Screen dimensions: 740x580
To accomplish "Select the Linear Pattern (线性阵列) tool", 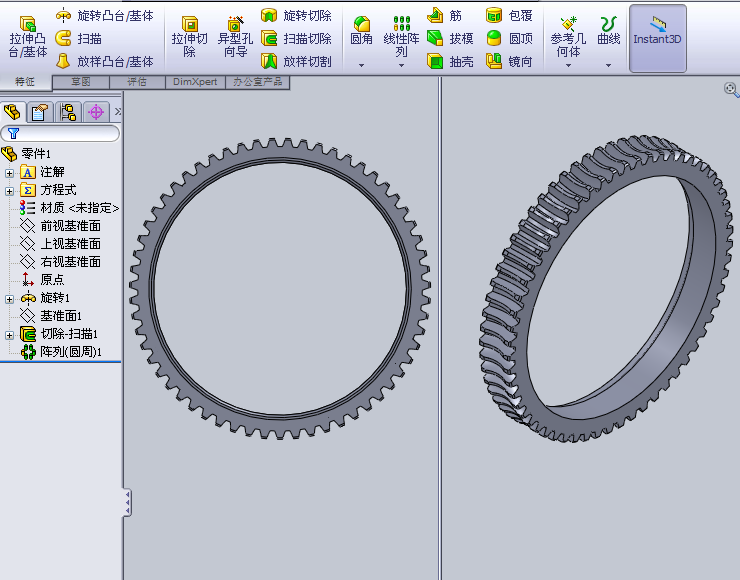I will tap(401, 37).
